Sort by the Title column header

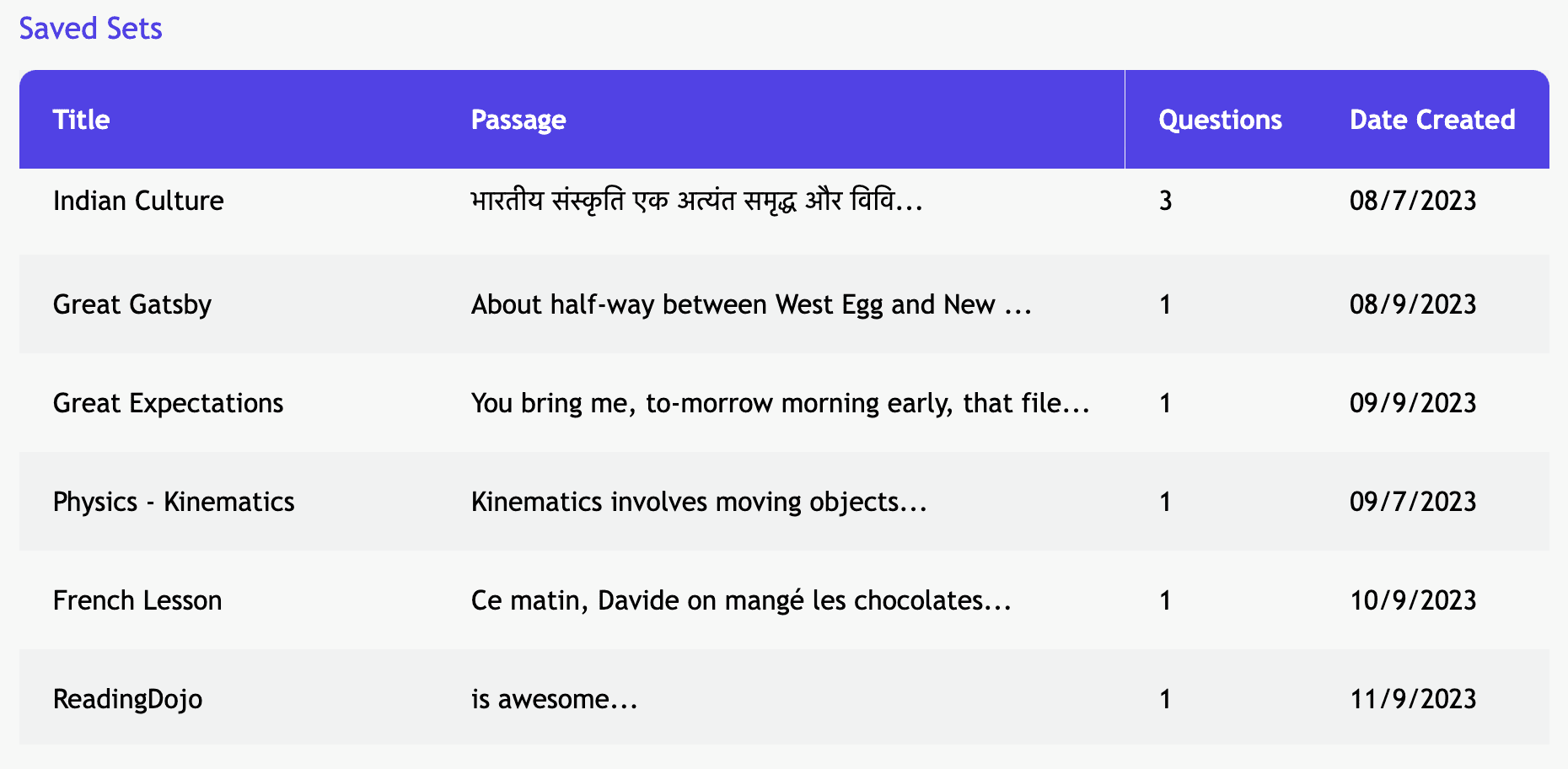click(x=81, y=120)
